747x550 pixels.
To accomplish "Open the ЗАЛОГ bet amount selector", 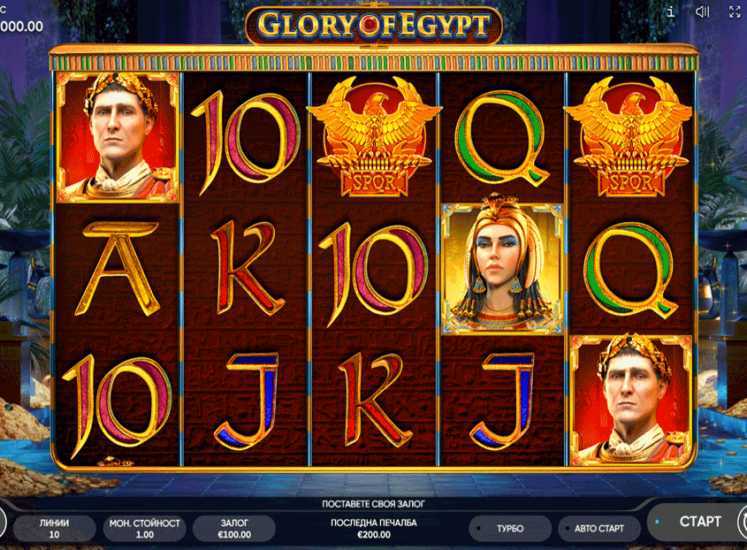I will coord(234,529).
